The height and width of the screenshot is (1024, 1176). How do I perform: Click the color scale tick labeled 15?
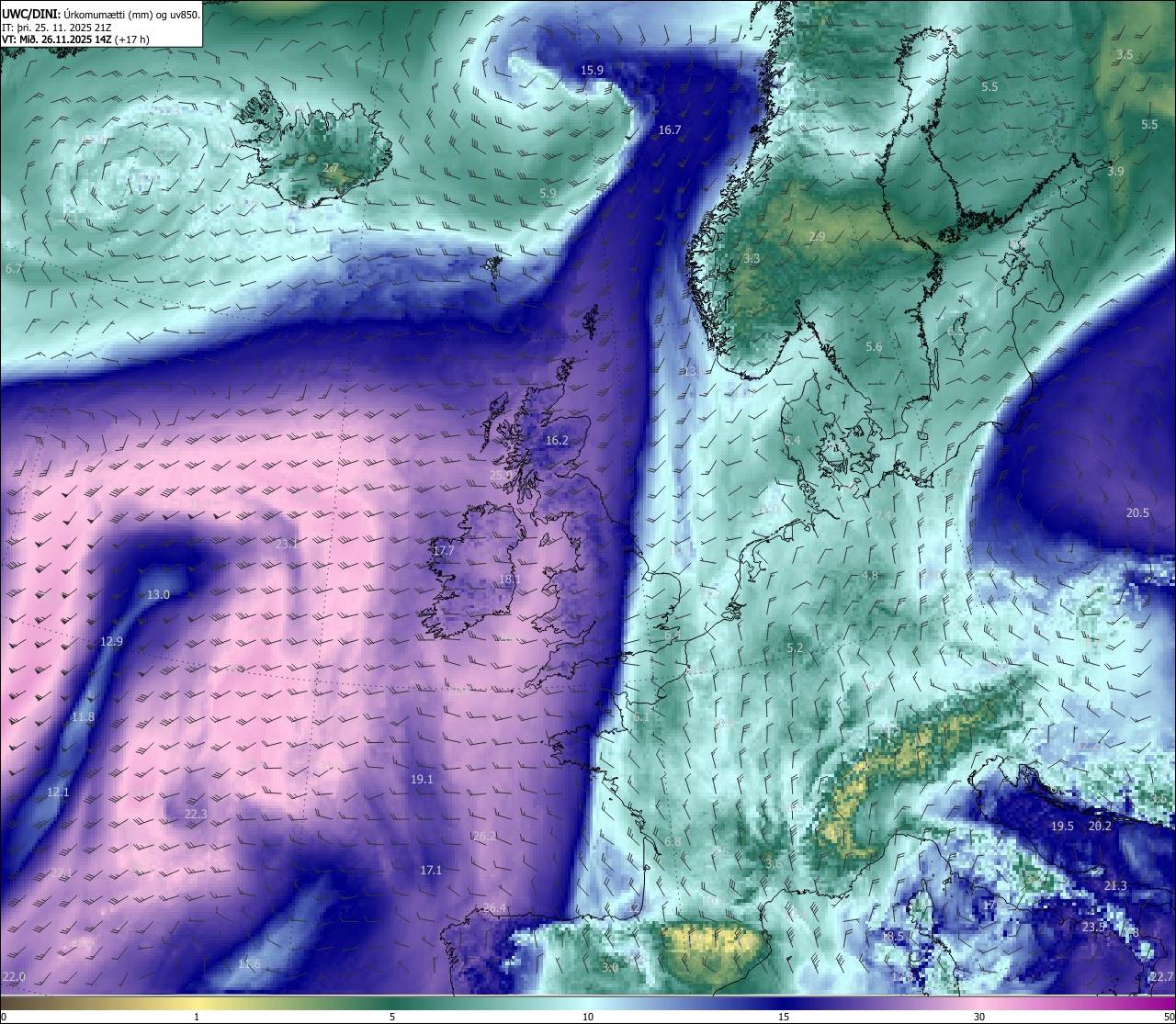[784, 1017]
